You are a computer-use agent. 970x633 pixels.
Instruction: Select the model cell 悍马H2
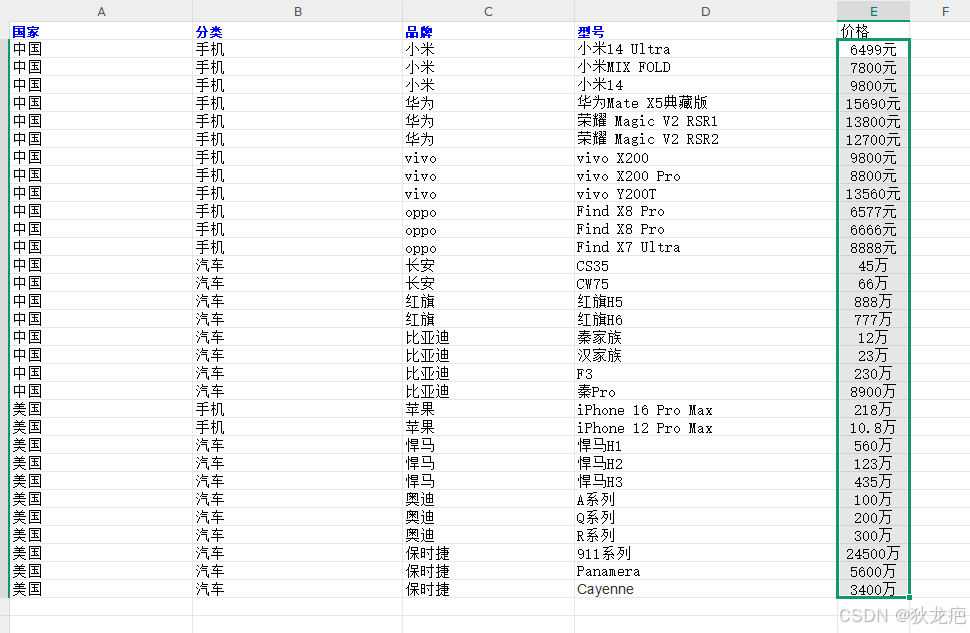(705, 463)
